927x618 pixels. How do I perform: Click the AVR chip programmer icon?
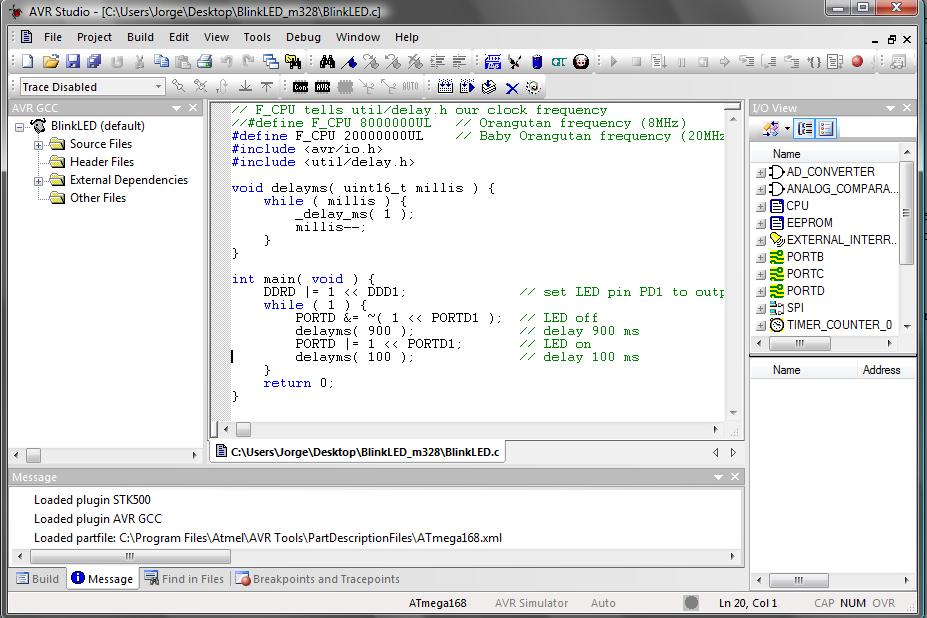pyautogui.click(x=323, y=87)
